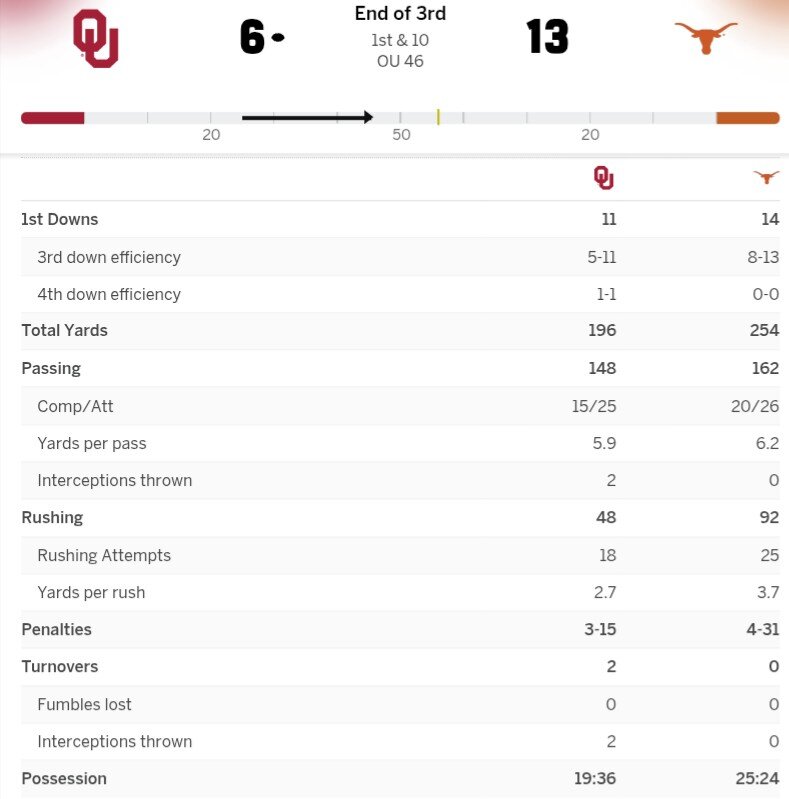This screenshot has width=789, height=799.
Task: Click the orange Texas end zone
Action: point(747,118)
